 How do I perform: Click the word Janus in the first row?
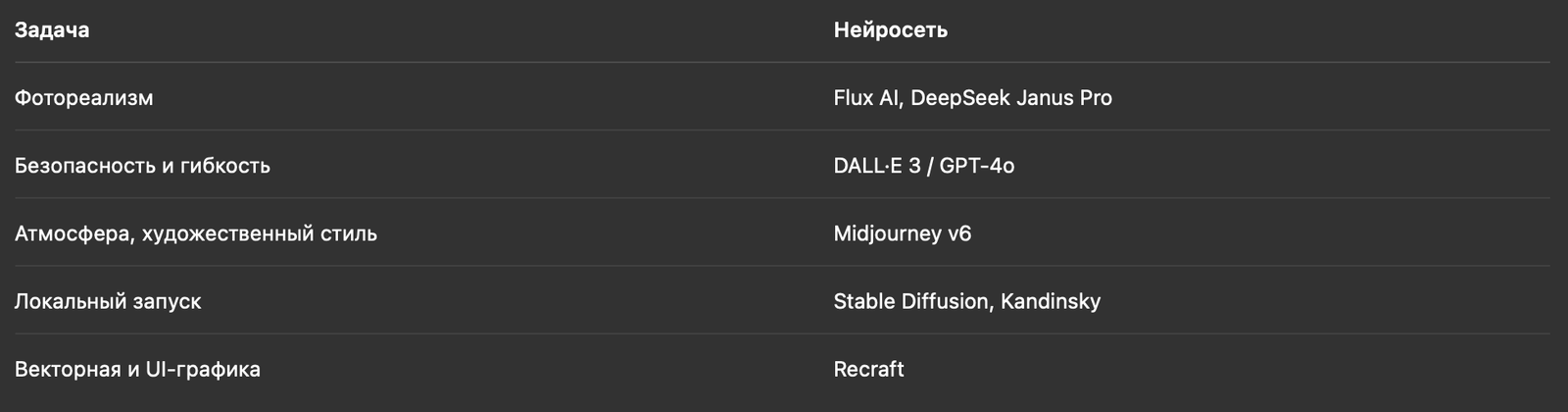pyautogui.click(x=1047, y=98)
